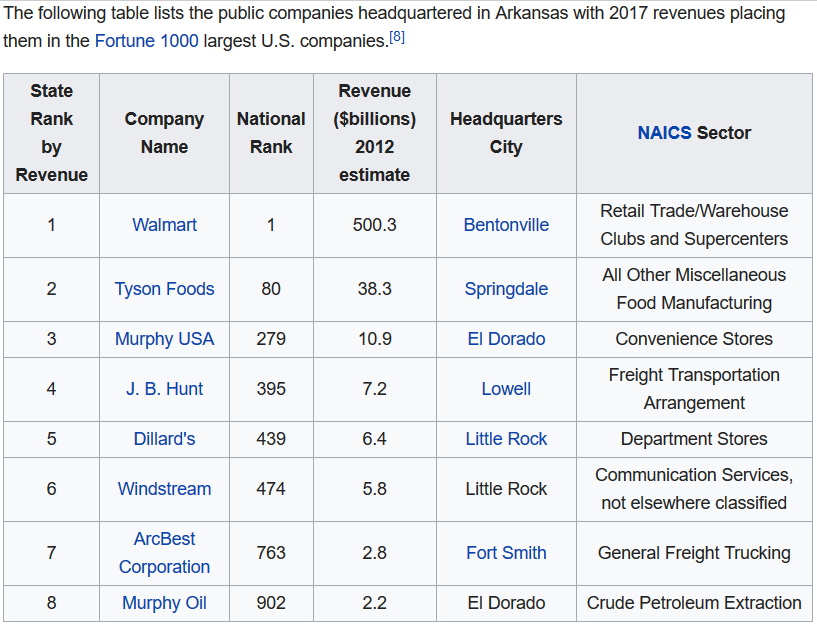This screenshot has width=817, height=627.
Task: Click the national rank 279
Action: [271, 339]
